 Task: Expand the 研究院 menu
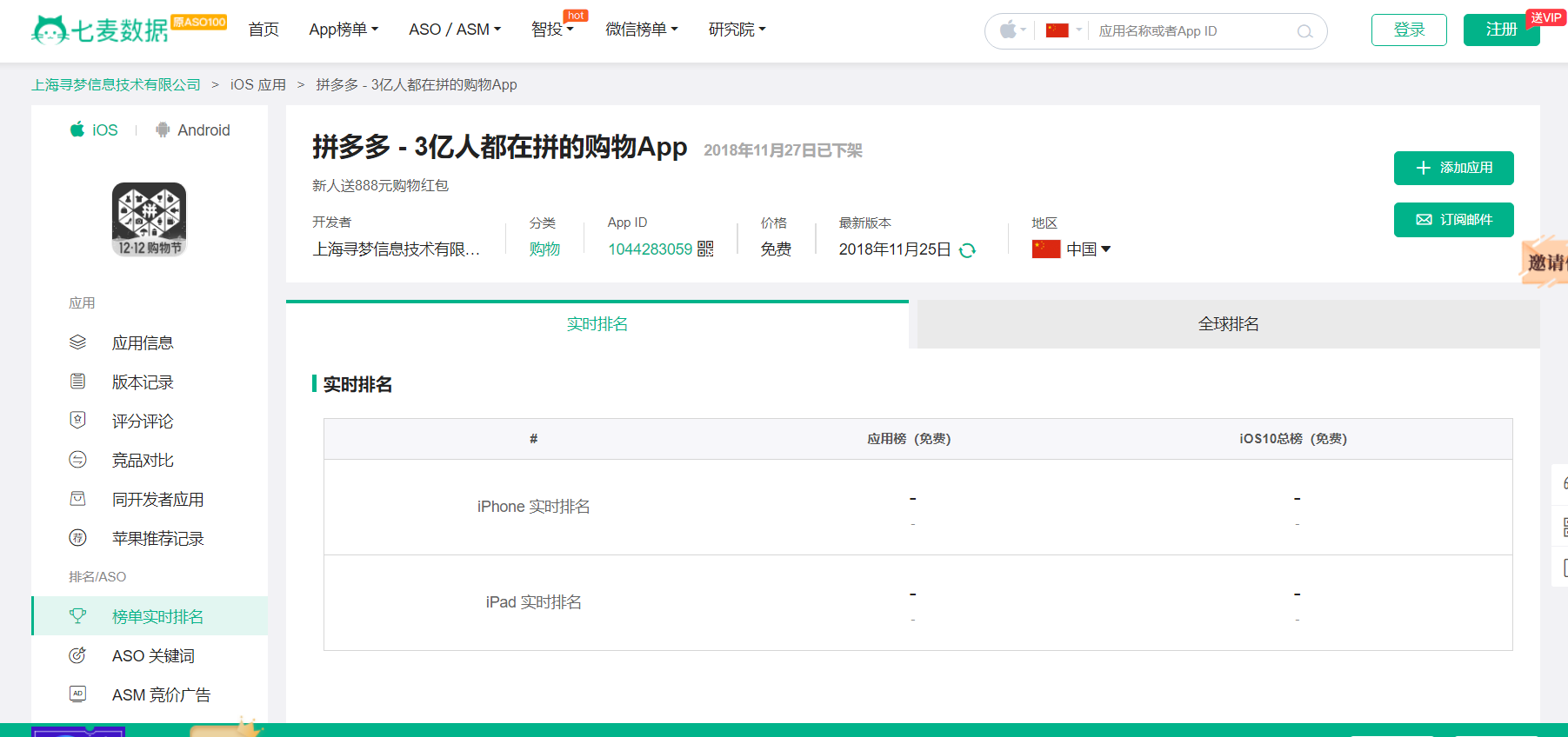[737, 30]
